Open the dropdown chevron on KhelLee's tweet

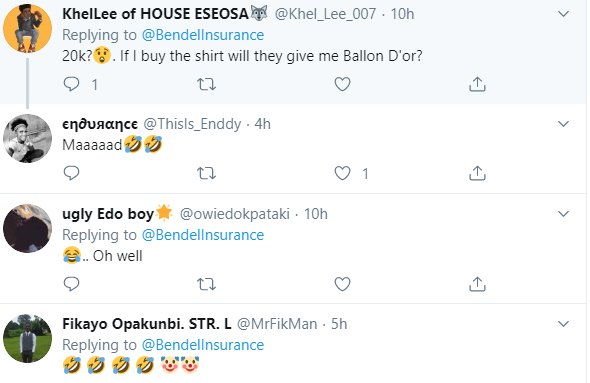pyautogui.click(x=563, y=14)
